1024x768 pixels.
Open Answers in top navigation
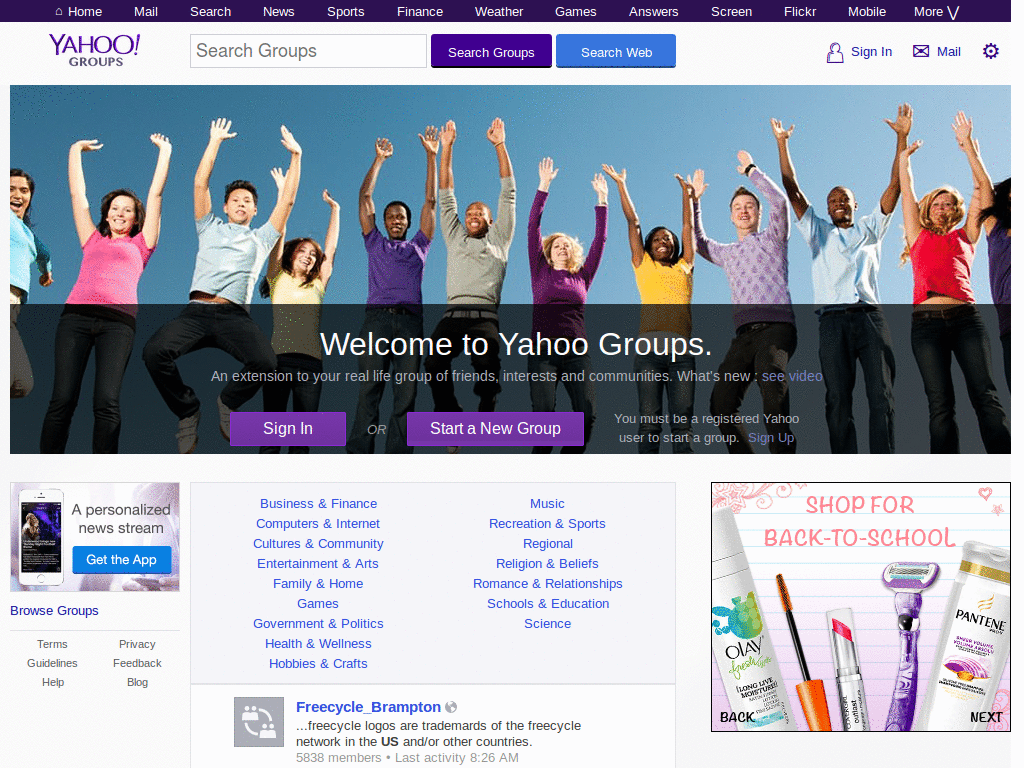[x=653, y=12]
